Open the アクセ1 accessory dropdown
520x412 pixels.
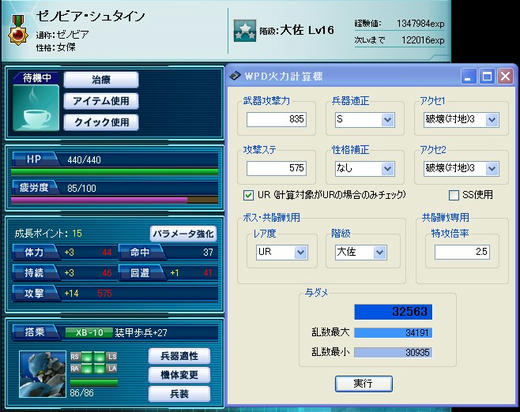pyautogui.click(x=461, y=119)
